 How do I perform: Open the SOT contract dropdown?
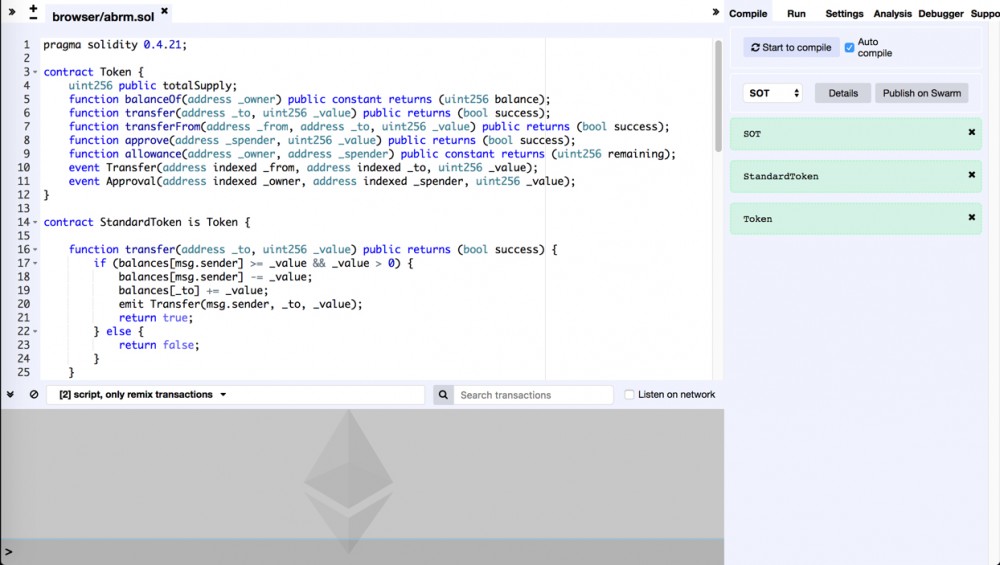tap(772, 93)
